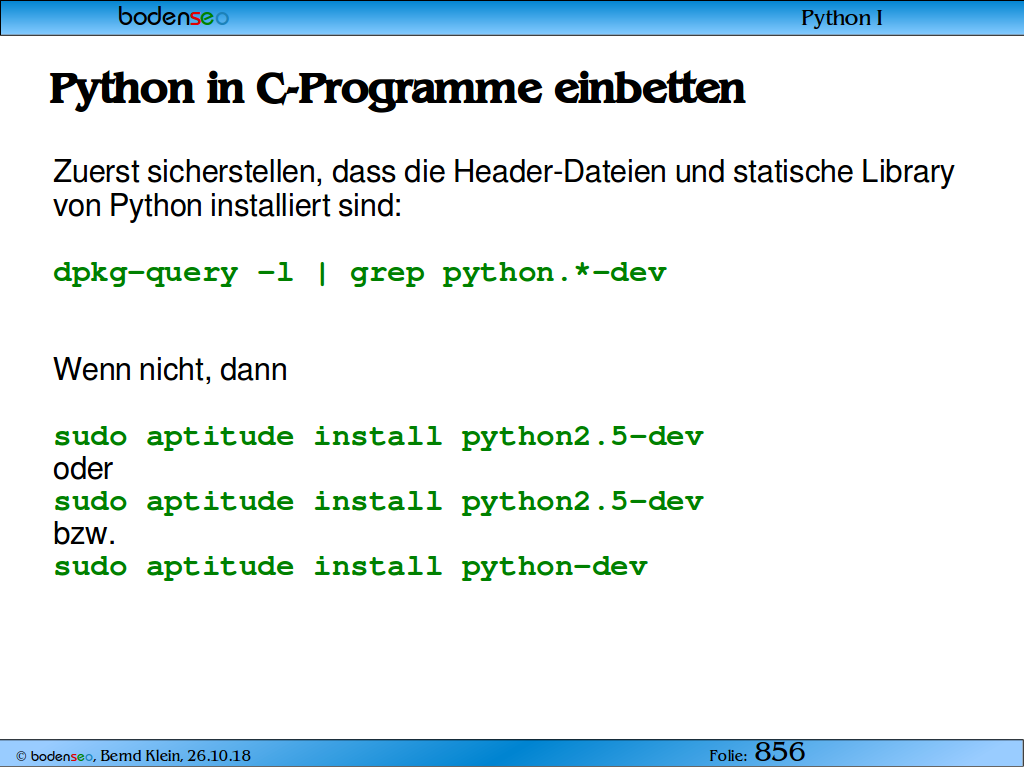The image size is (1024, 768).
Task: Click the 'Folie:' label in the footer
Action: point(728,756)
